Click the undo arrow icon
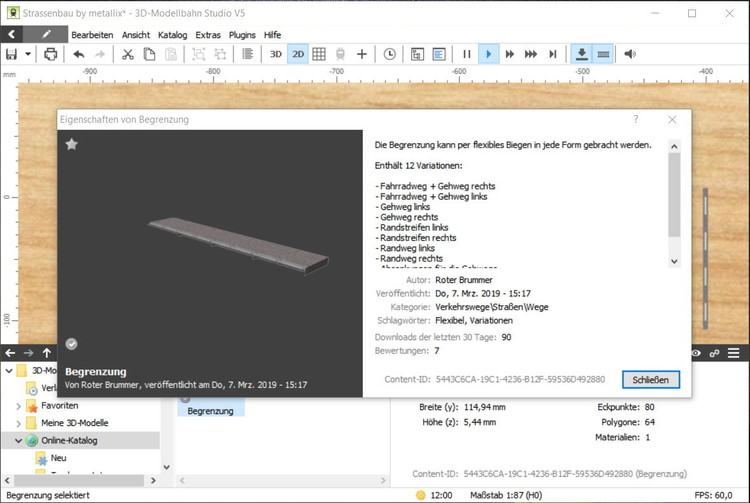This screenshot has height=503, width=750. [79, 54]
